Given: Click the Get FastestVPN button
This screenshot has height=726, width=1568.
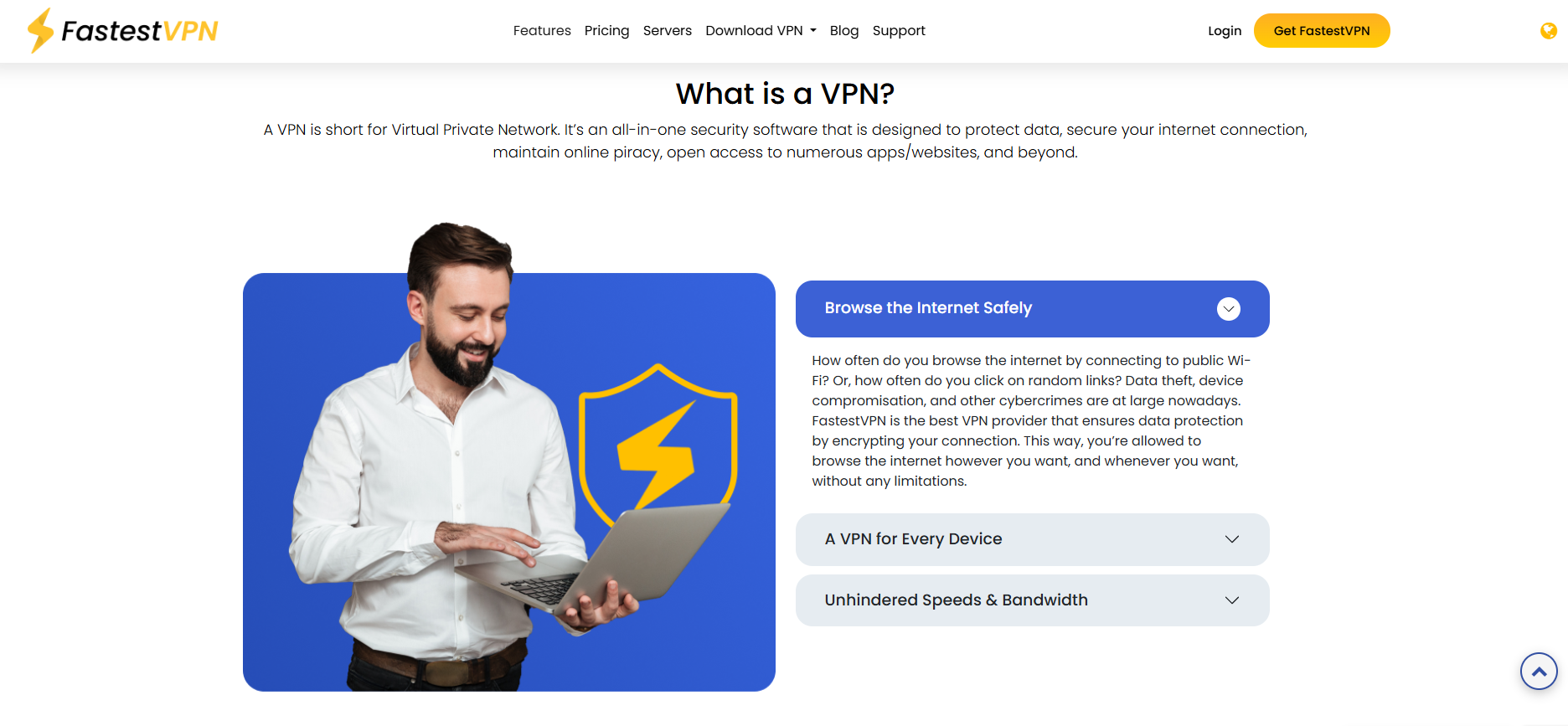Looking at the screenshot, I should [x=1322, y=31].
